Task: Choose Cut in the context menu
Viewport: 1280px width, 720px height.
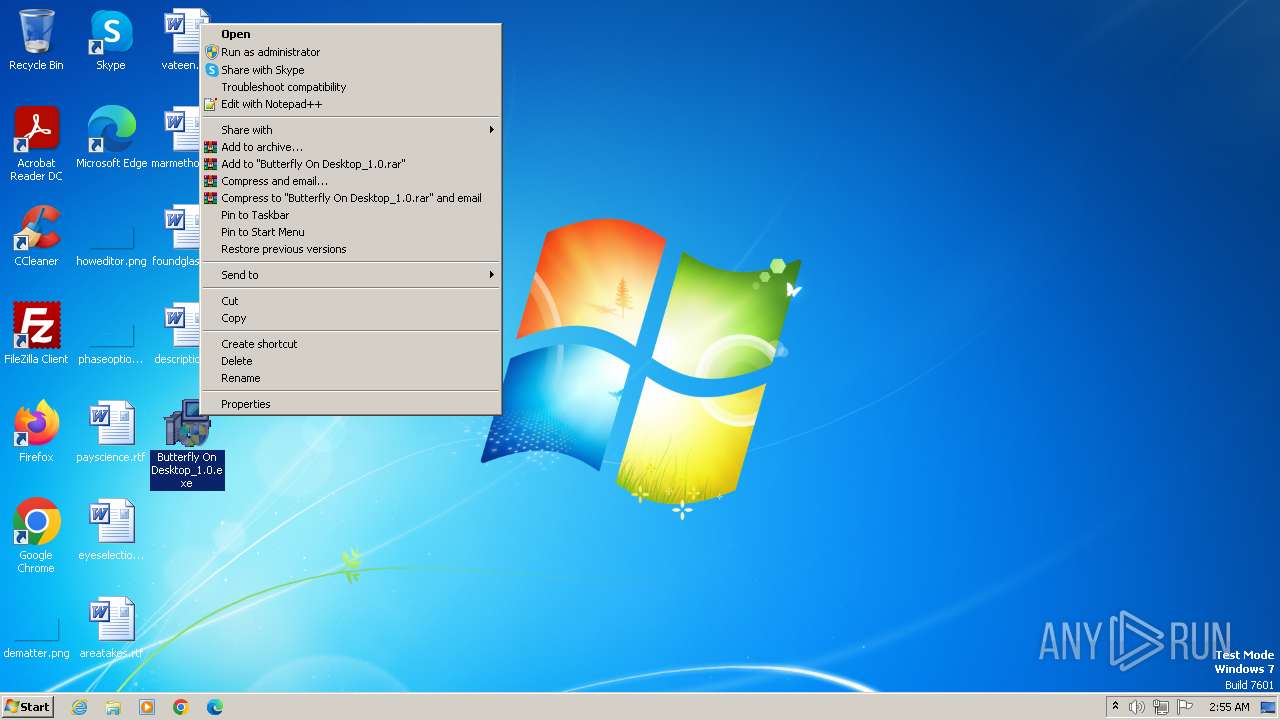Action: [x=351, y=301]
